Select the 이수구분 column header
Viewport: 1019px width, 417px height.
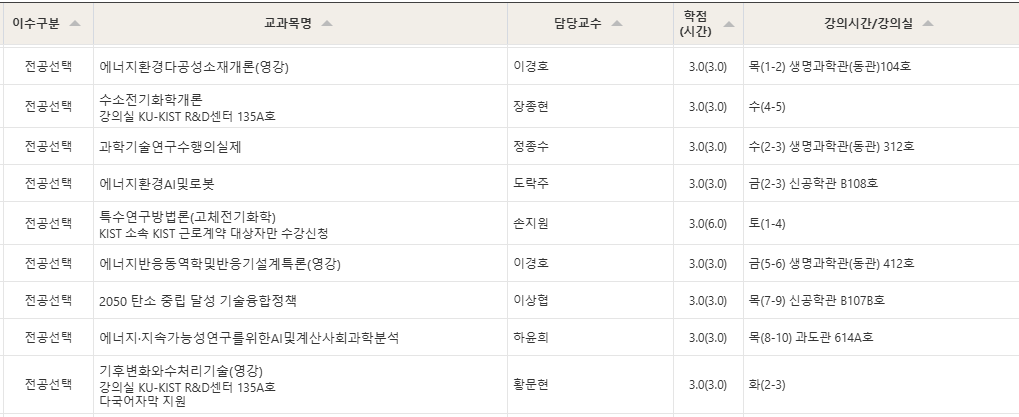tap(36, 24)
